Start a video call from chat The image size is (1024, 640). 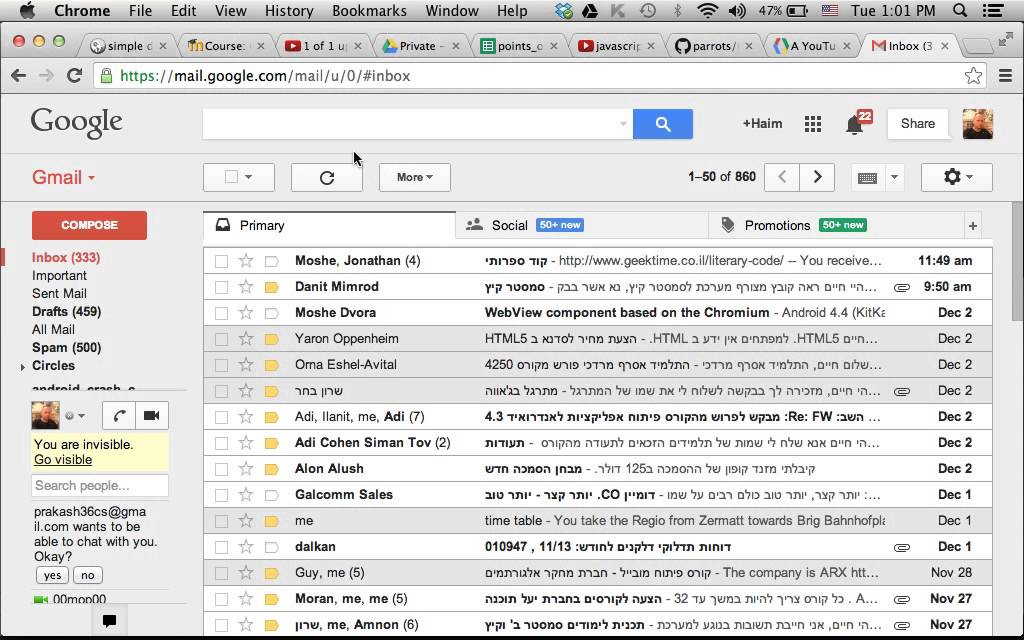(x=152, y=415)
